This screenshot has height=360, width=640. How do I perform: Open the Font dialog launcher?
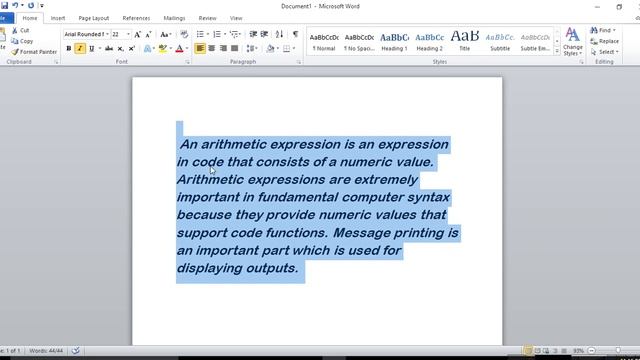[187, 62]
